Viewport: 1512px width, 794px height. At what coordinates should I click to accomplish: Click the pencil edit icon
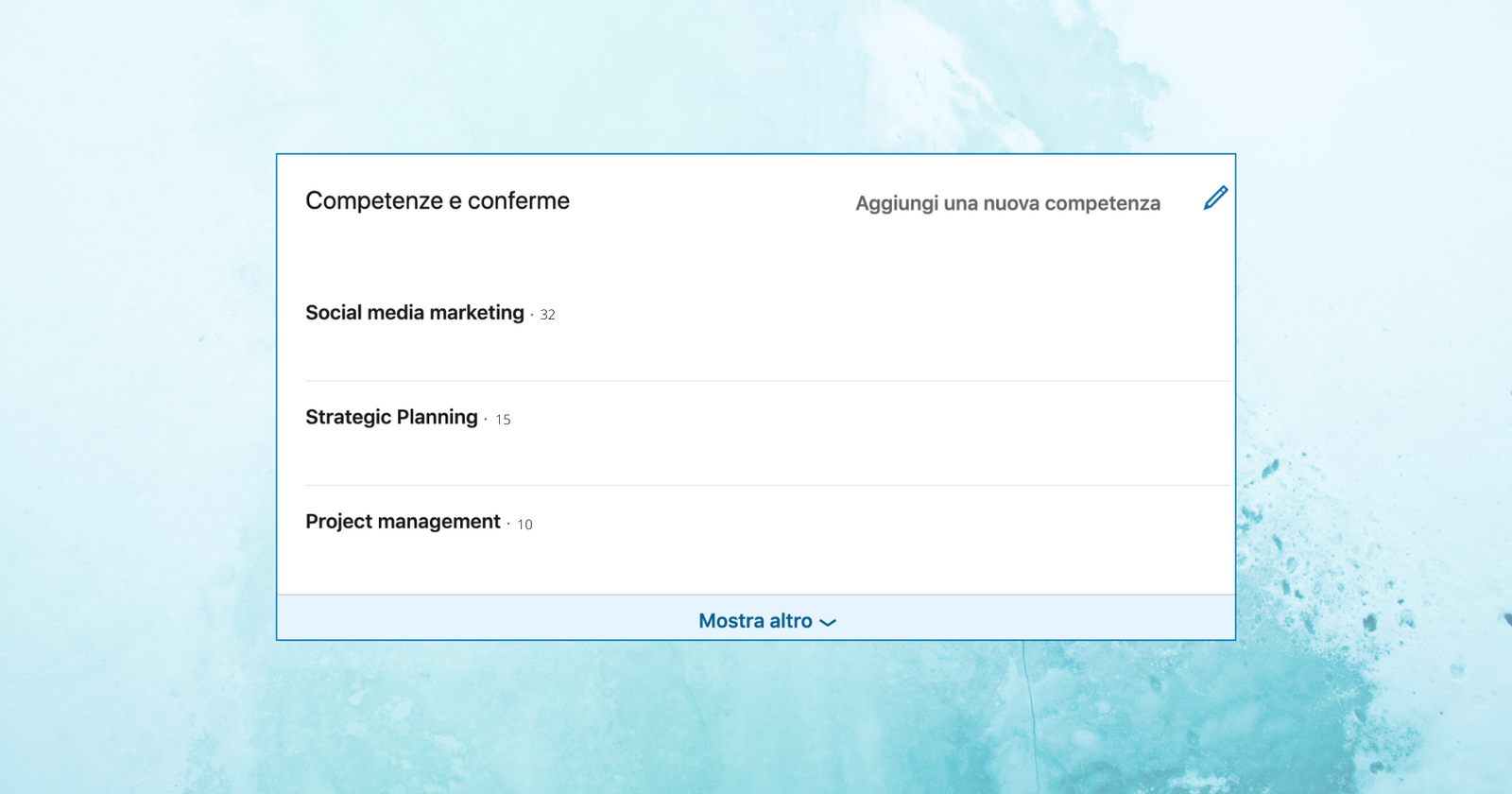tap(1215, 198)
